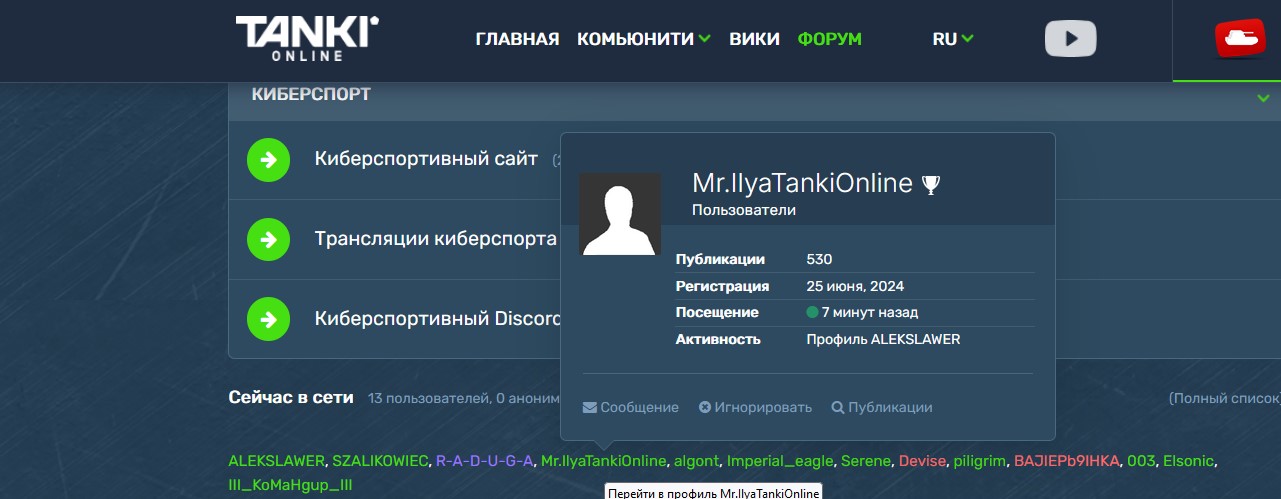
Task: Open piligrim user profile
Action: [x=978, y=461]
